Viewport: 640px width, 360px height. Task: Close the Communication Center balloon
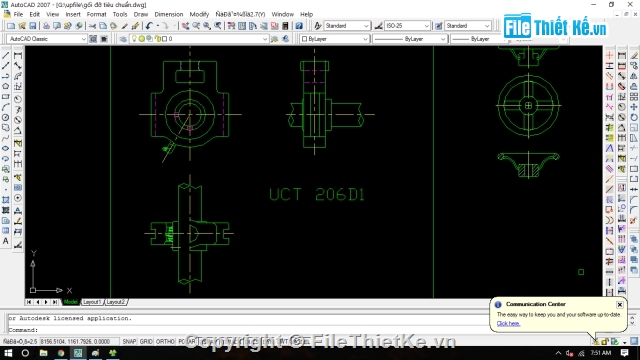(620, 304)
